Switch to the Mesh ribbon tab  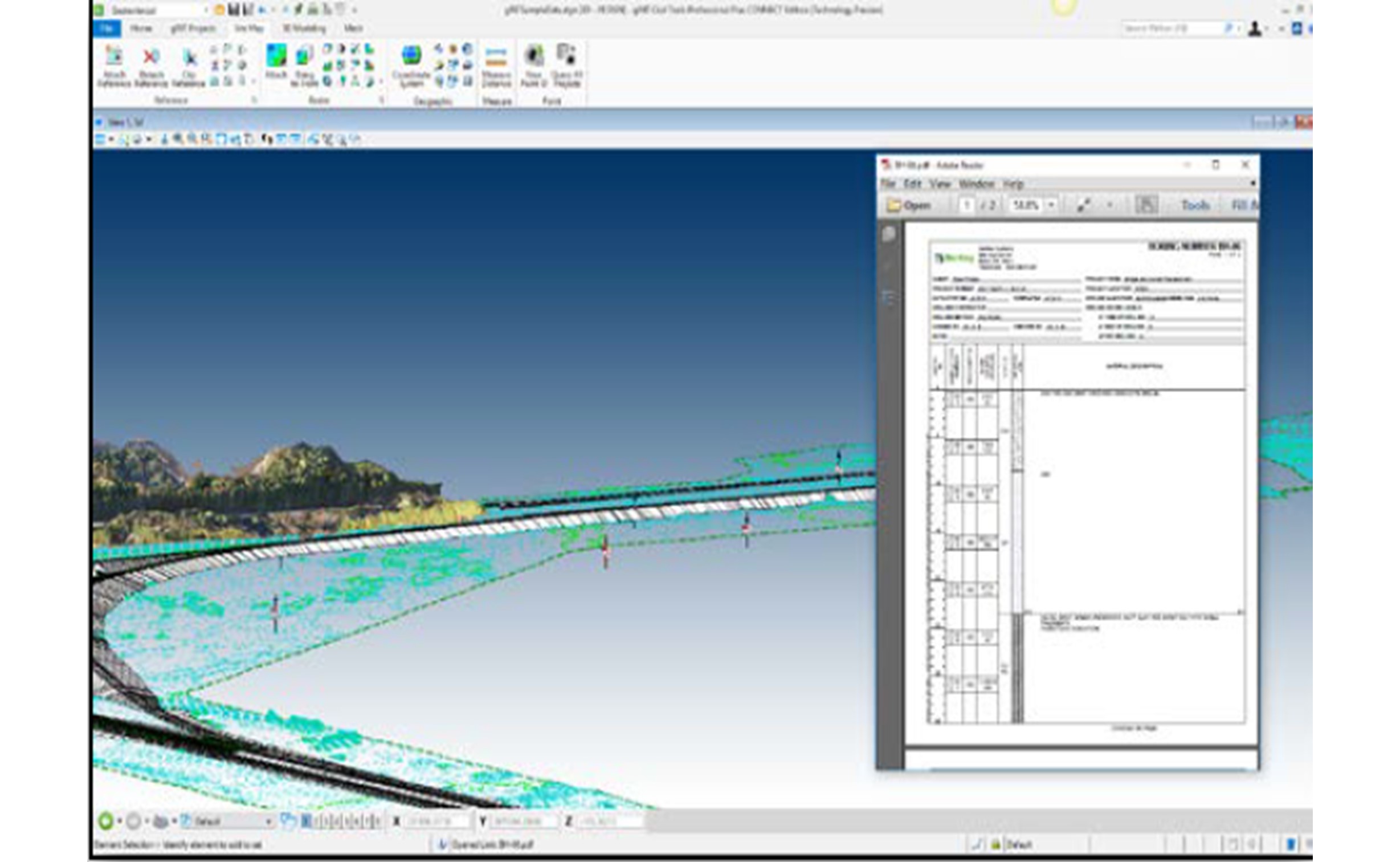pos(353,28)
